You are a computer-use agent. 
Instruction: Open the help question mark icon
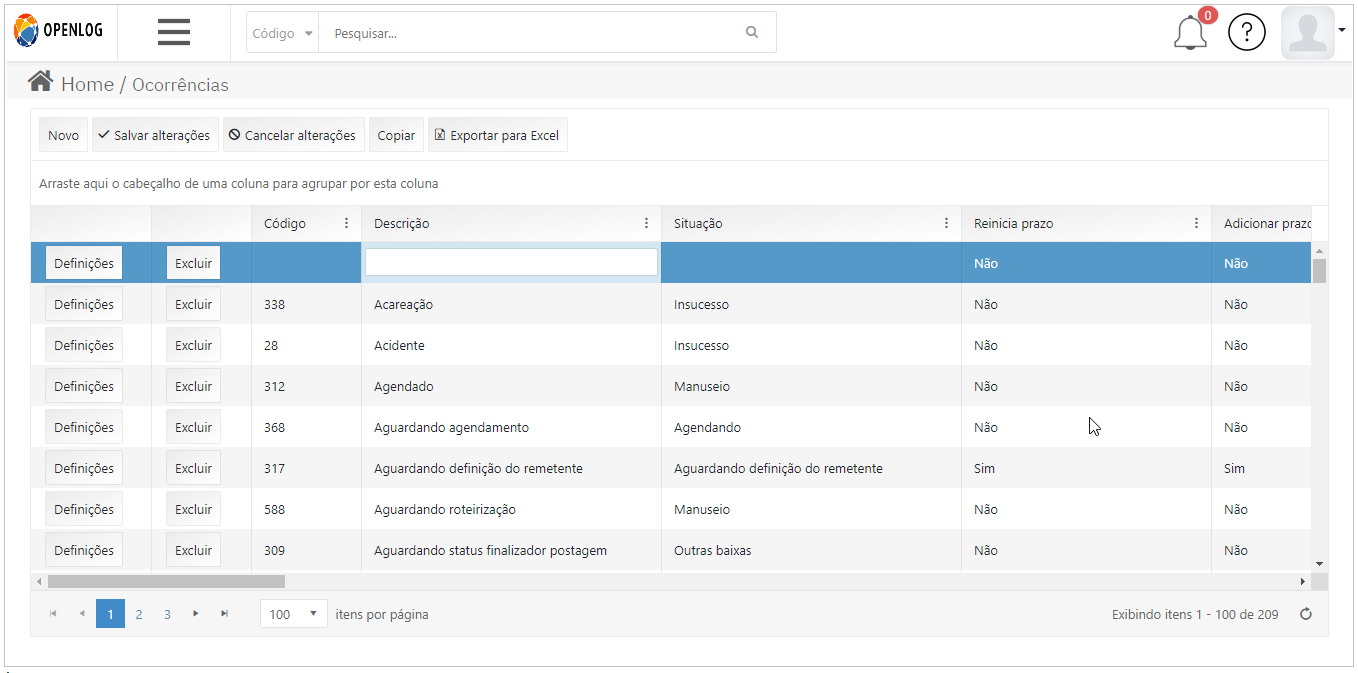click(x=1247, y=33)
